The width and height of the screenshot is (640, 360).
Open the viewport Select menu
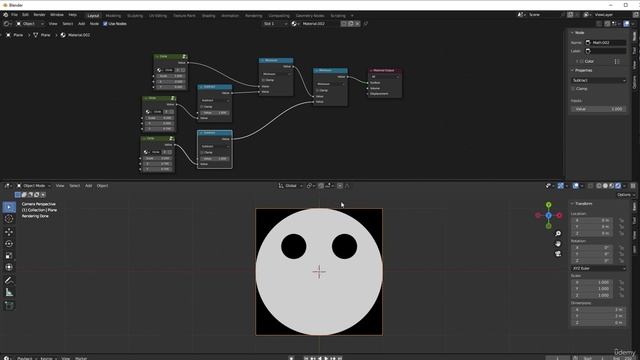[x=75, y=186]
